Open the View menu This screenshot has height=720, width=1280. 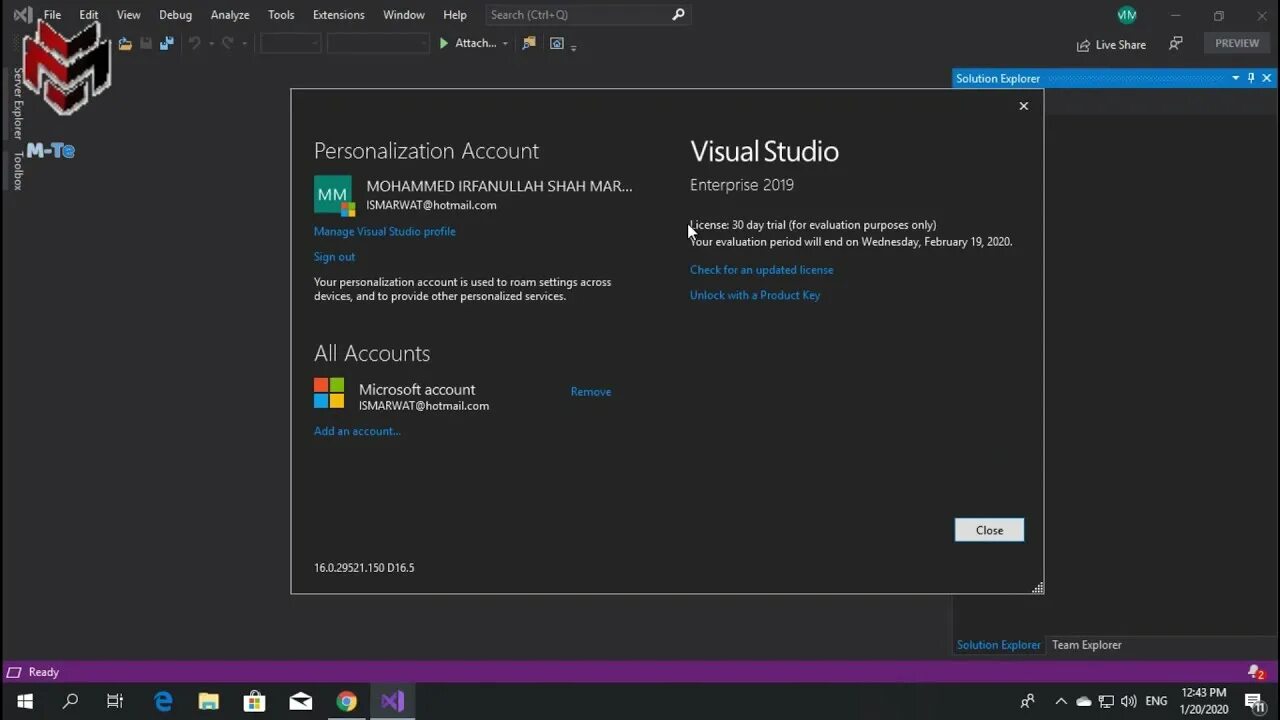coord(129,15)
